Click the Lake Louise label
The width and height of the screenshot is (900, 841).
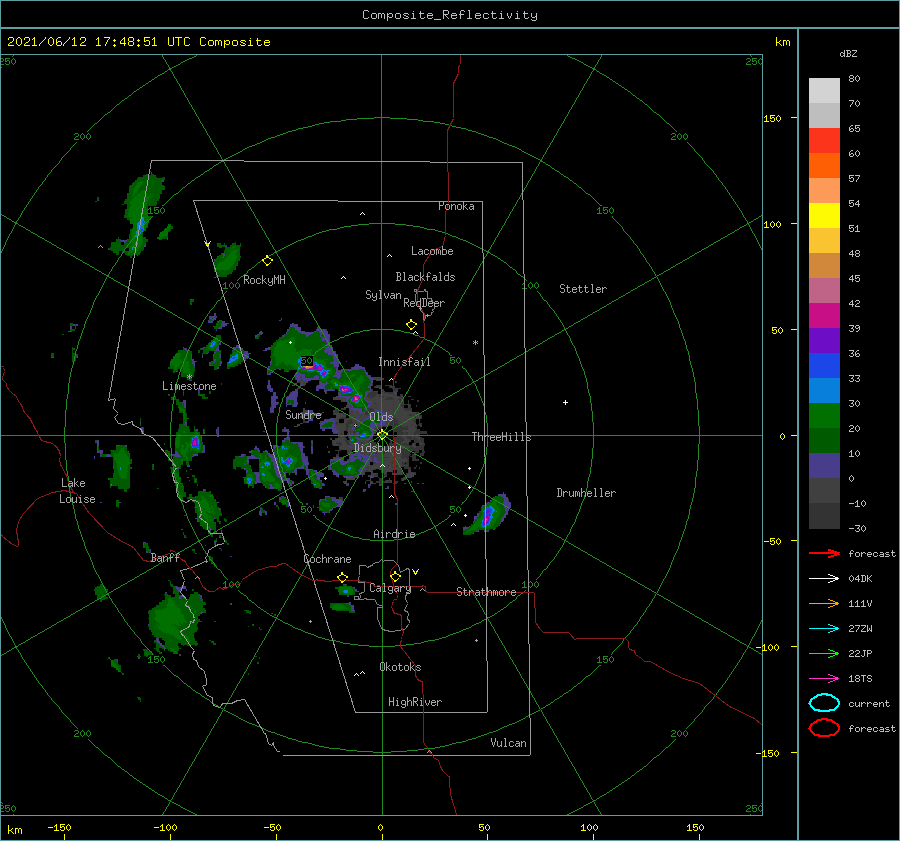click(x=77, y=491)
